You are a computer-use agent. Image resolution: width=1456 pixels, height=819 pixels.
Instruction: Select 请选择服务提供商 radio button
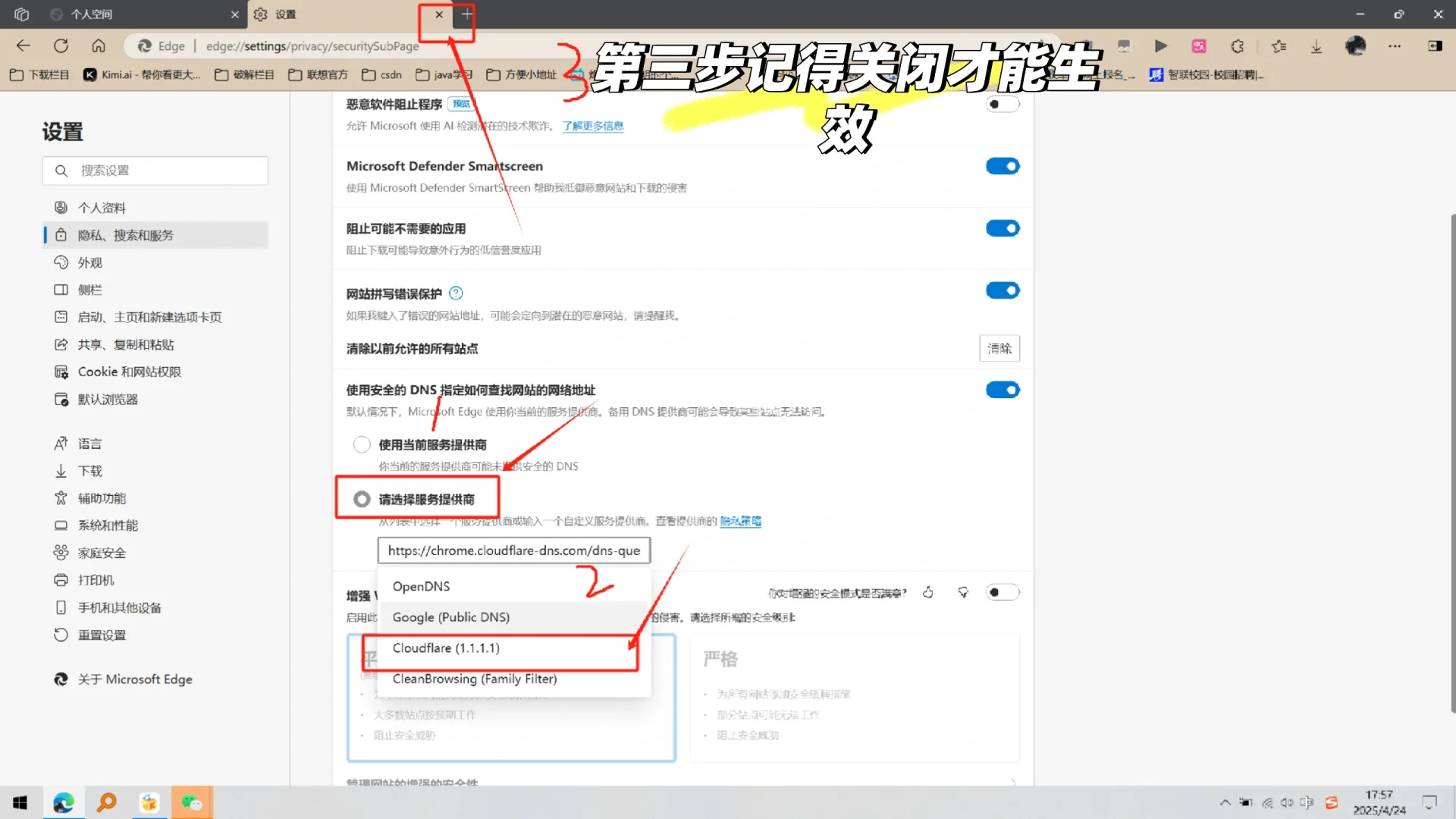point(362,498)
